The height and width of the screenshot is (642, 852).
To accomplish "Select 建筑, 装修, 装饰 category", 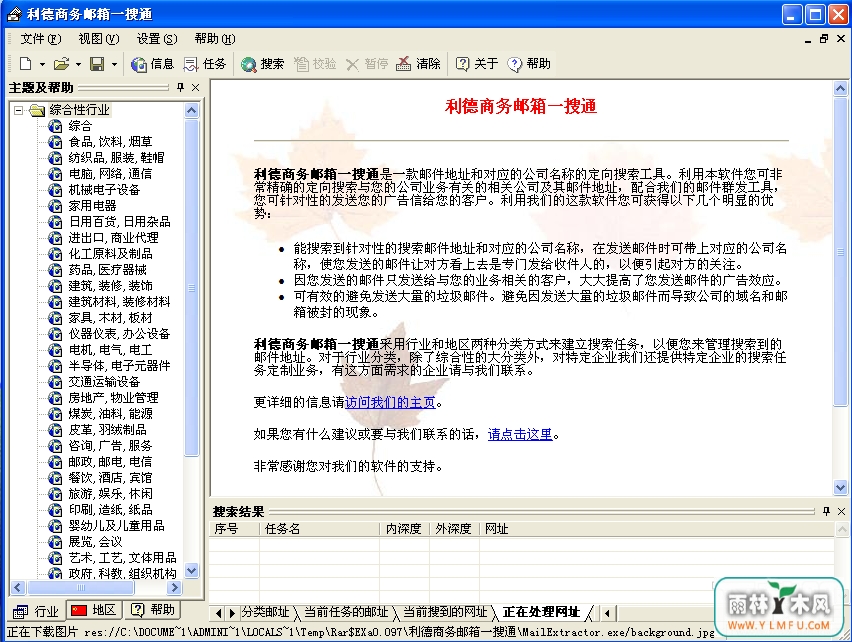I will 110,286.
